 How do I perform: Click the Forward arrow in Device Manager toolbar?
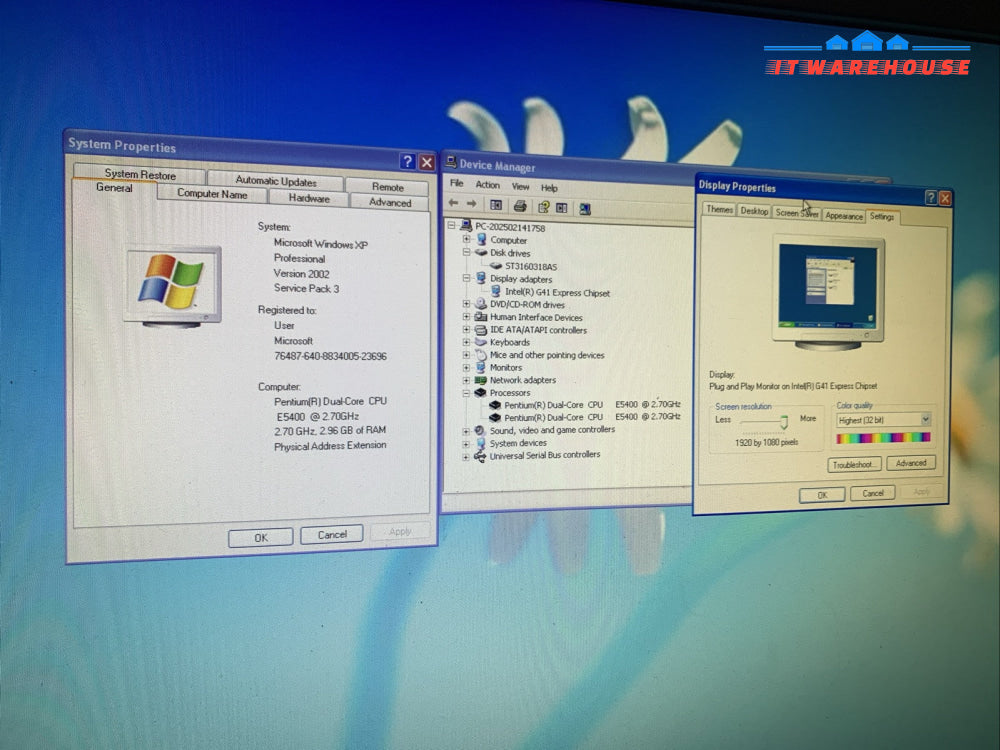(x=471, y=205)
